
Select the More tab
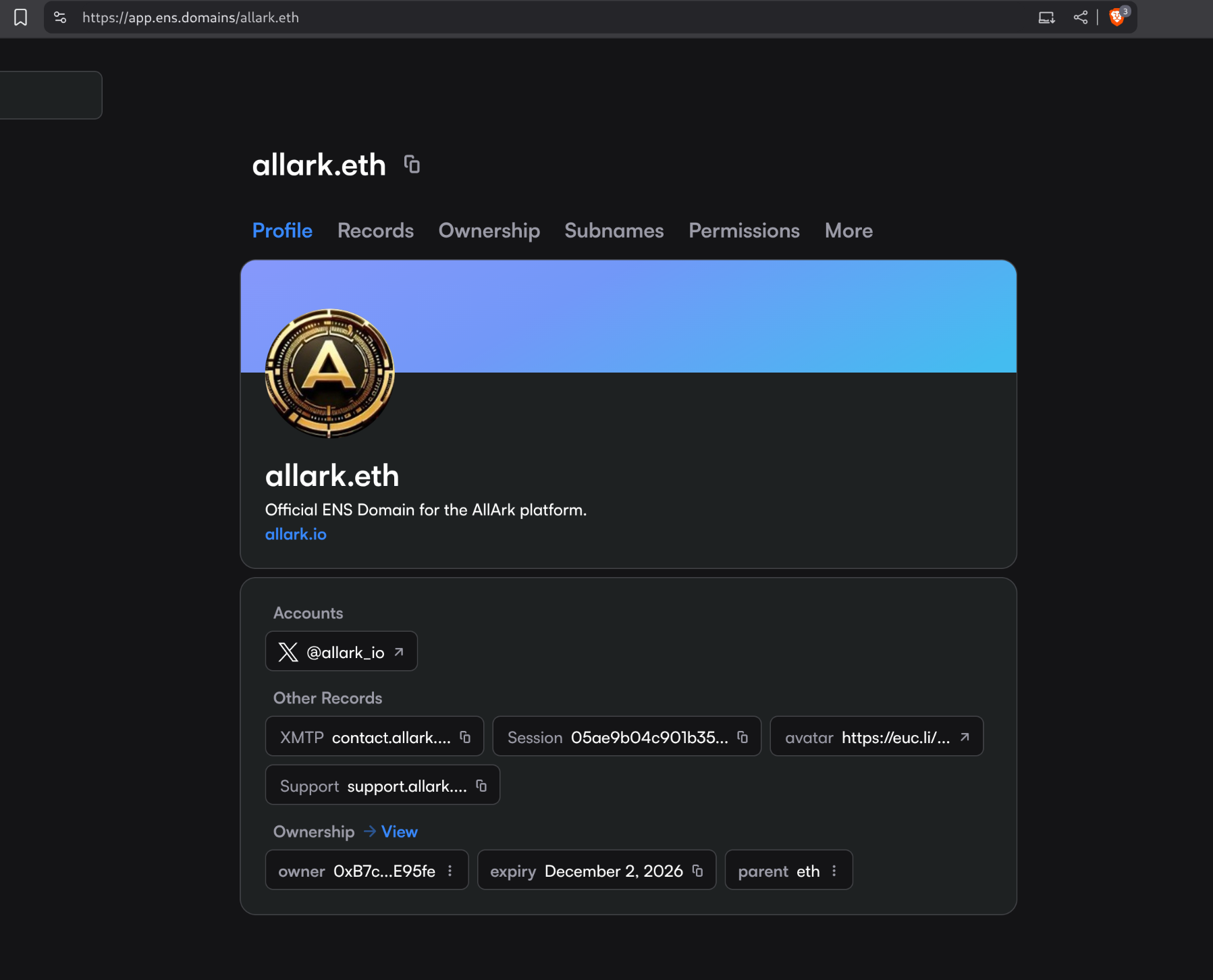pyautogui.click(x=848, y=231)
